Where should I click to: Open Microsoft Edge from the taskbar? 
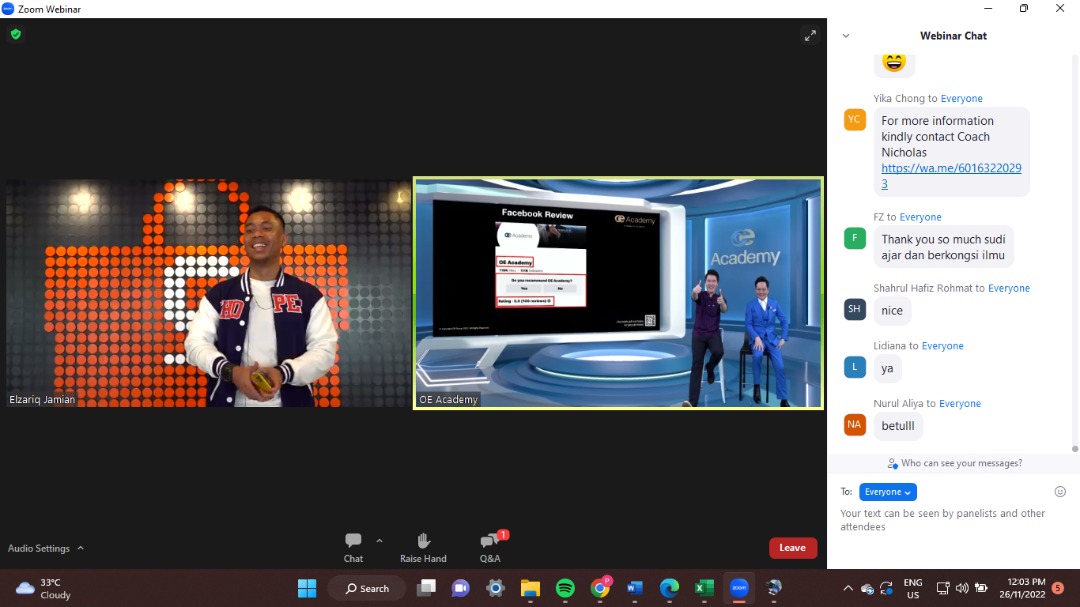pos(669,588)
